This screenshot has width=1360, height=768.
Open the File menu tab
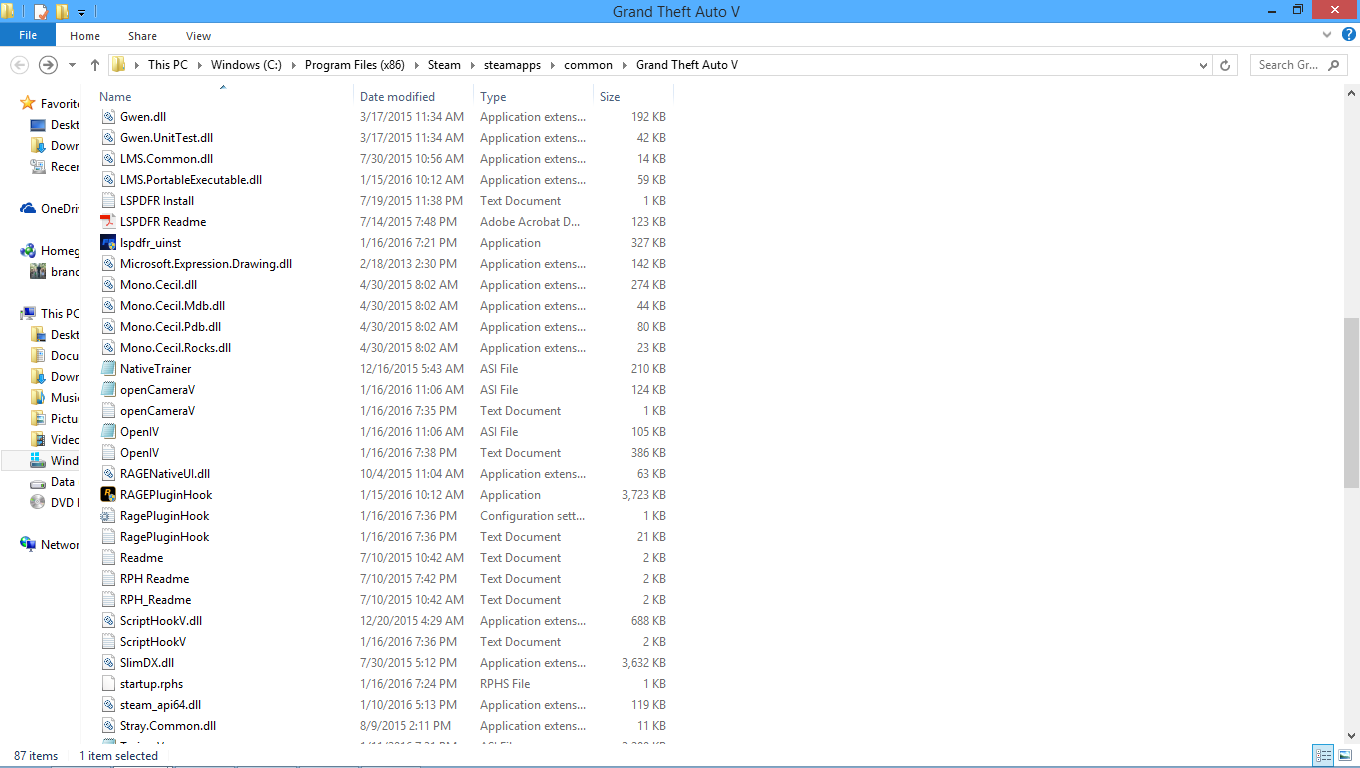point(28,35)
